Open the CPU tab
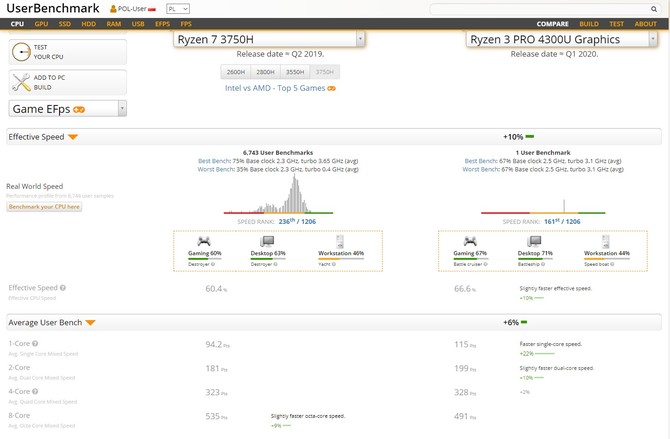670x439 pixels. click(17, 24)
